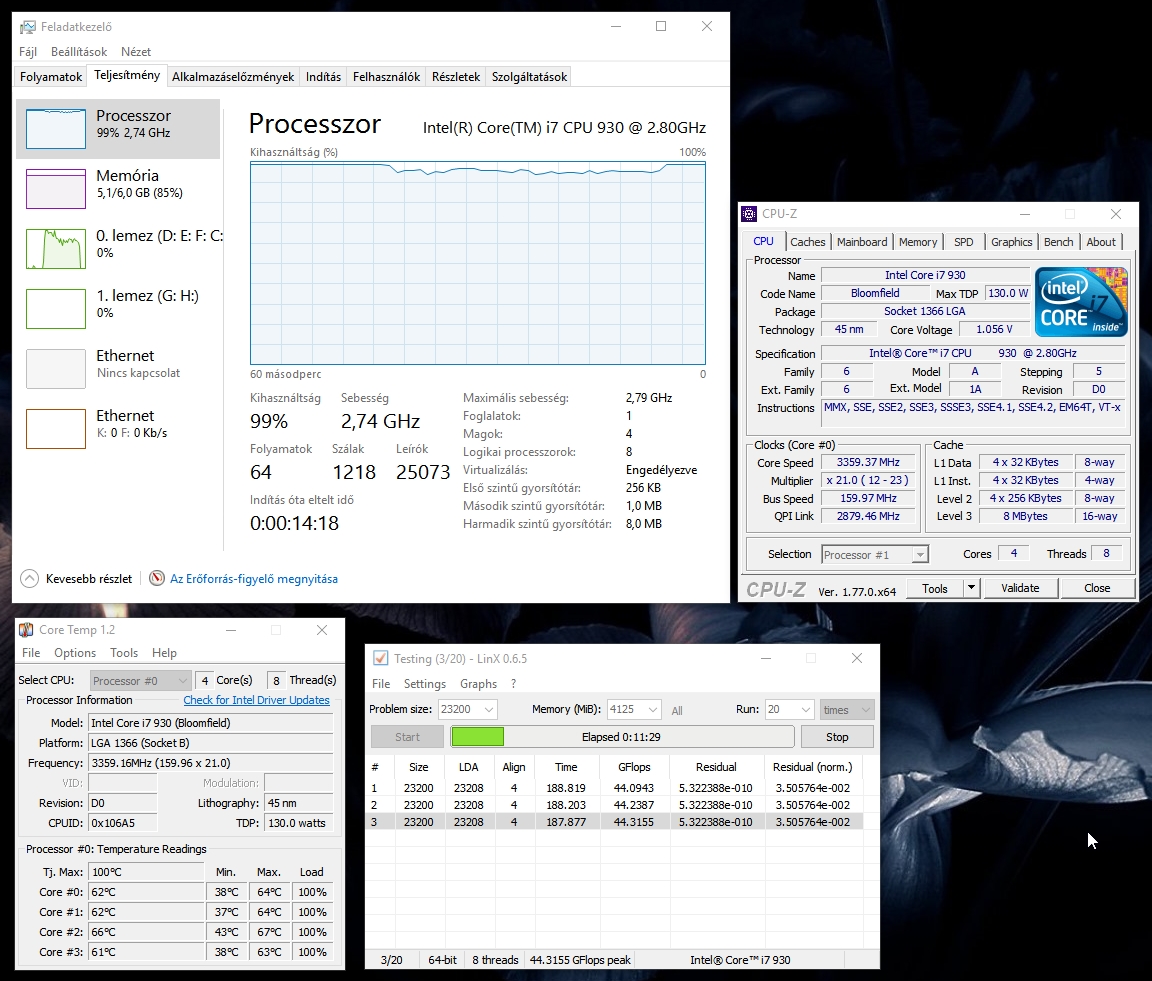Select the 1. lemez (G: H:) entry
Viewport: 1152px width, 981px height.
click(x=118, y=308)
